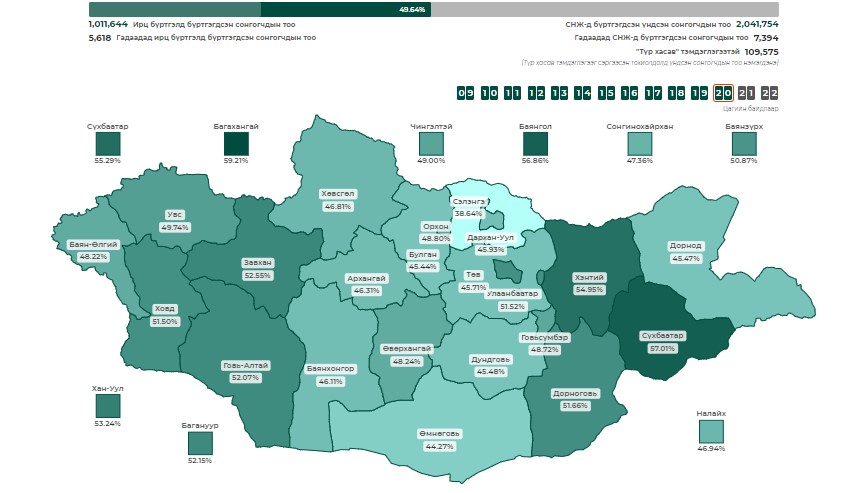Pick hour 16 in the time selector
This screenshot has width=849, height=493.
click(629, 93)
